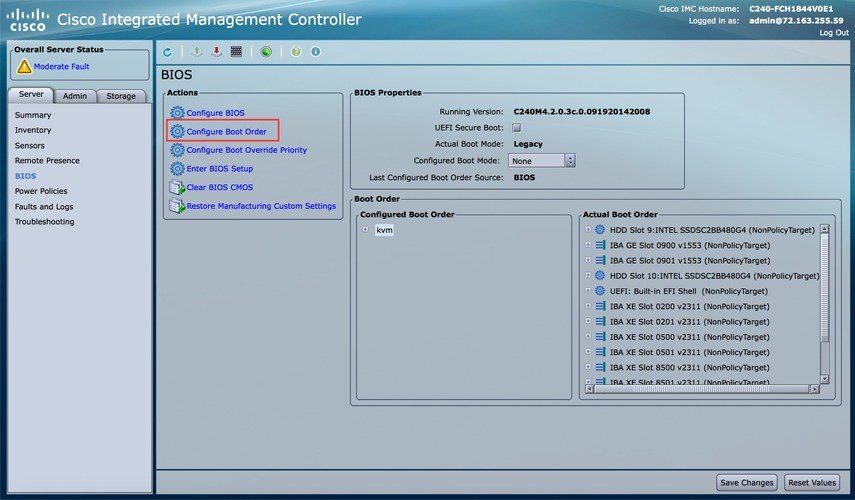The width and height of the screenshot is (855, 500).
Task: Expand IBA GE Slot 0900 v1553 entry
Action: [x=588, y=245]
